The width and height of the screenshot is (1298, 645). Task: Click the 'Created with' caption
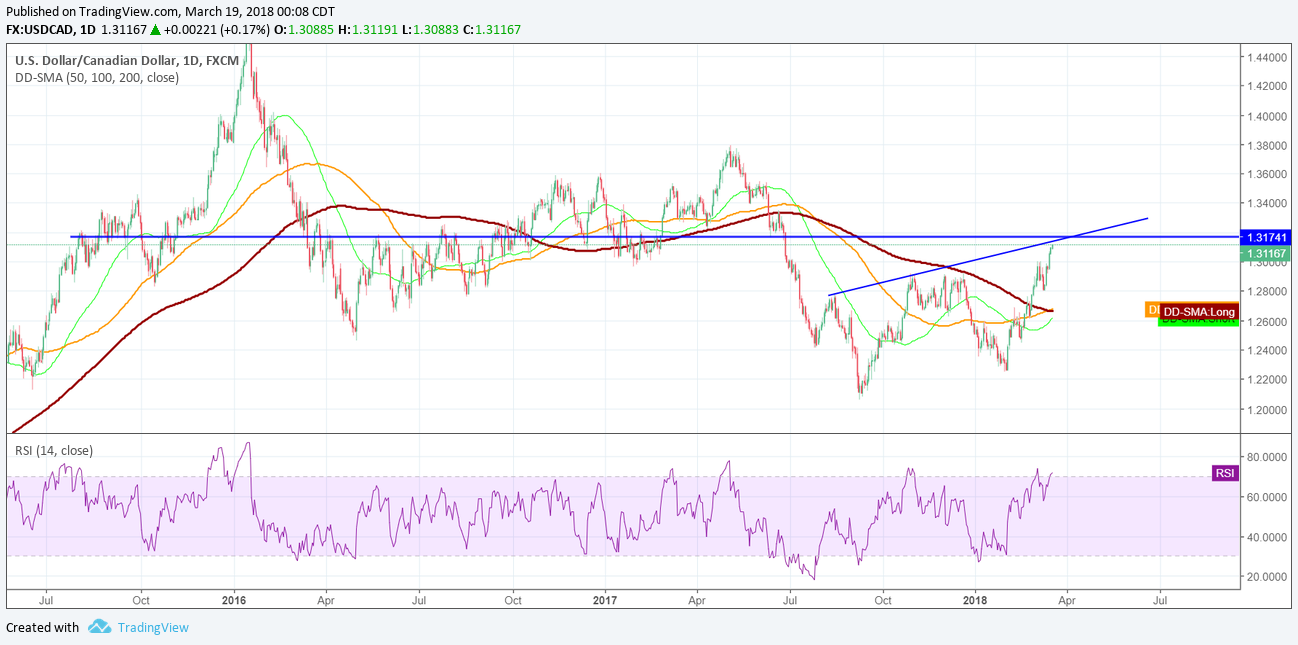[x=42, y=627]
